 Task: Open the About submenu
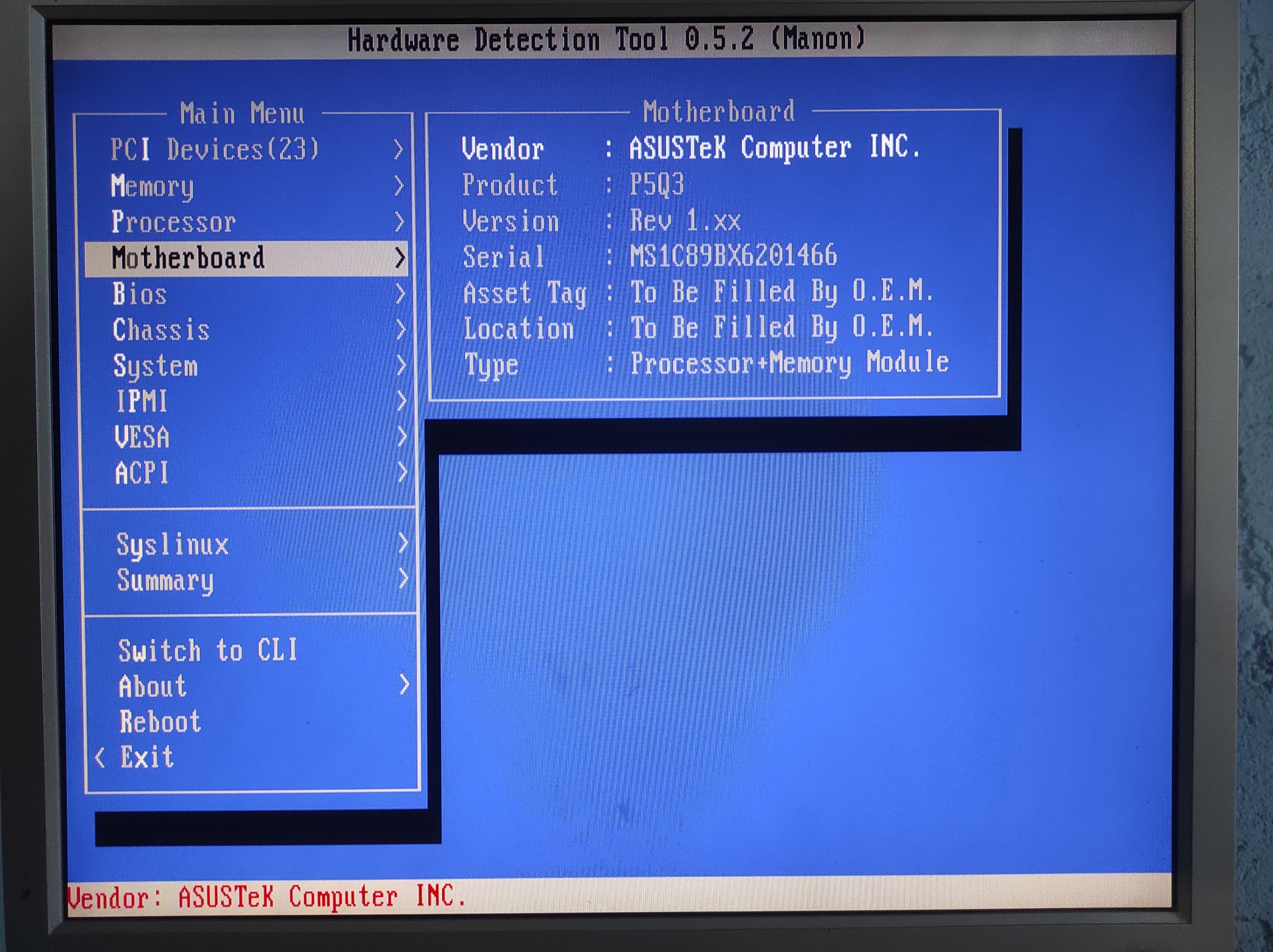(x=153, y=687)
